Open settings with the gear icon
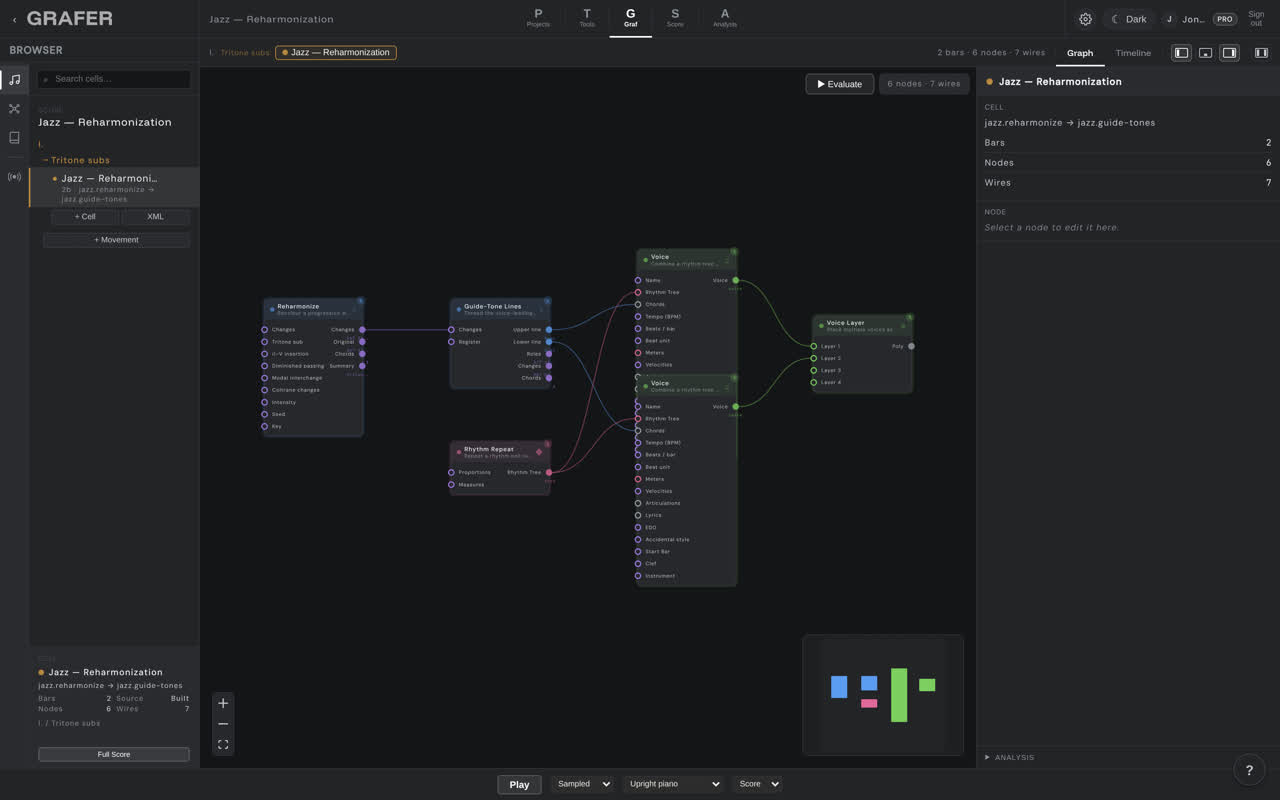This screenshot has height=800, width=1280. tap(1085, 19)
